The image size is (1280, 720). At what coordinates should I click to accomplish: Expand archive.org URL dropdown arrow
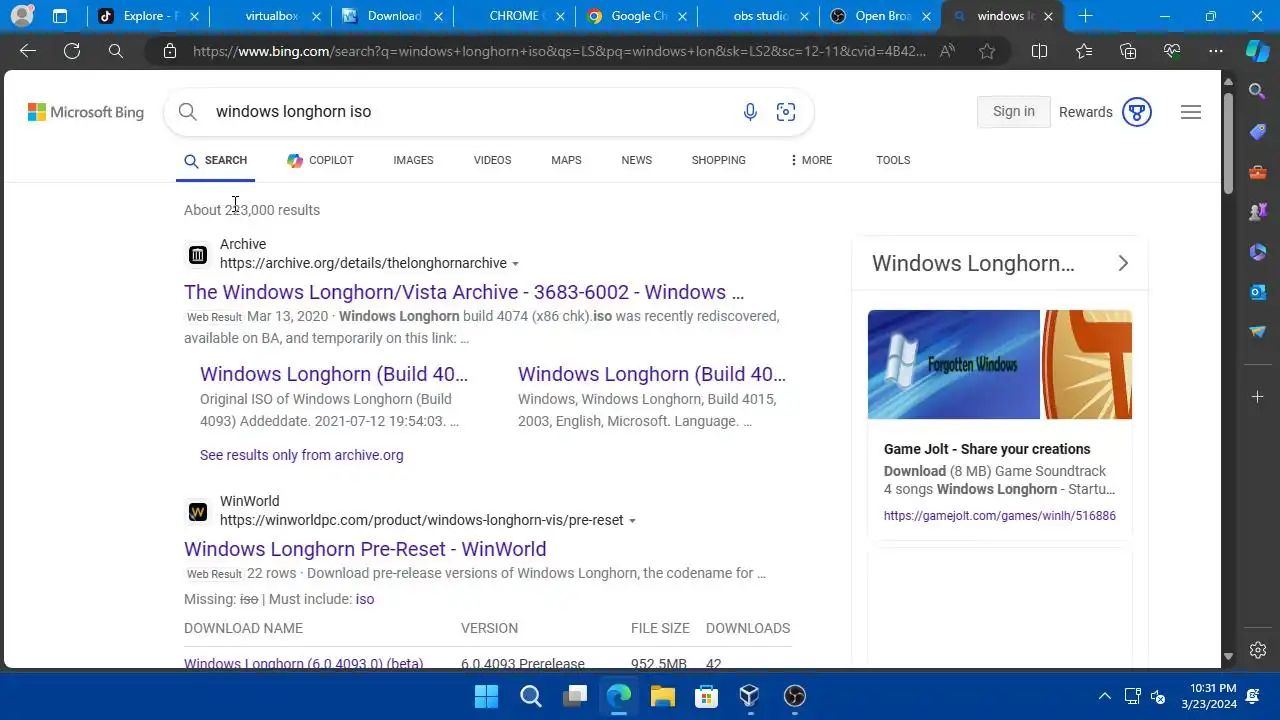coord(516,264)
